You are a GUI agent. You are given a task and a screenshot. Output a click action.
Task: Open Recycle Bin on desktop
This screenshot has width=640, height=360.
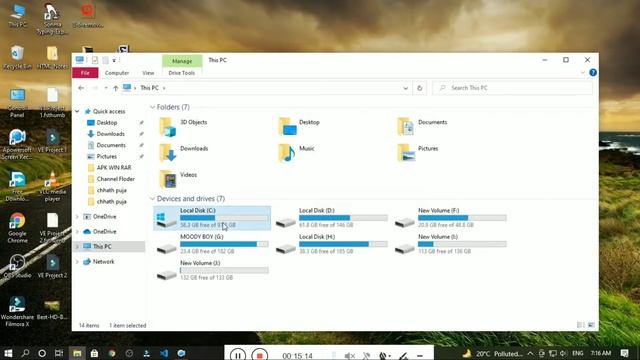[17, 58]
